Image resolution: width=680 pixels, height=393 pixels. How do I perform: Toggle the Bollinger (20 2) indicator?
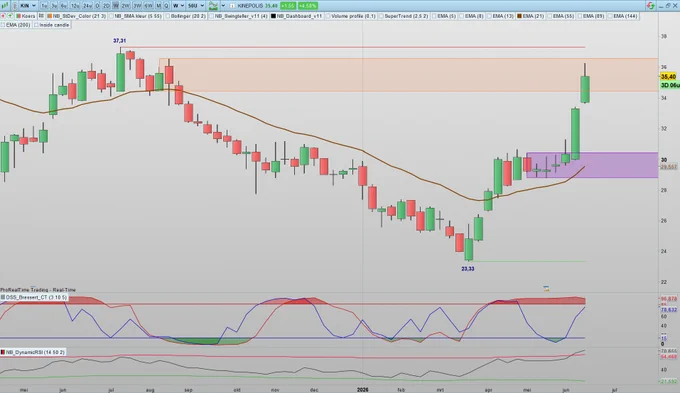pyautogui.click(x=186, y=16)
